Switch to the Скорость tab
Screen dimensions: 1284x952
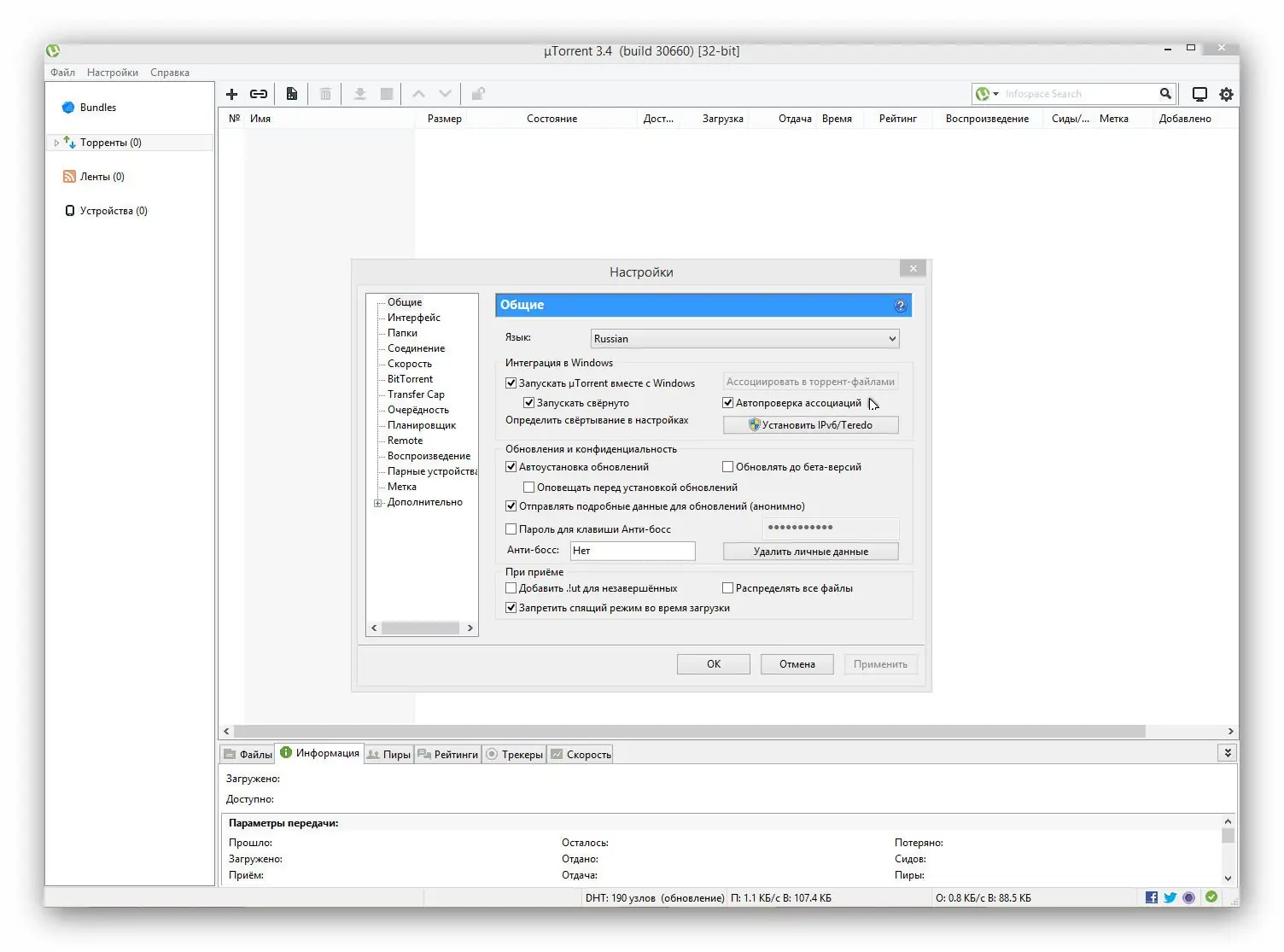click(x=581, y=755)
